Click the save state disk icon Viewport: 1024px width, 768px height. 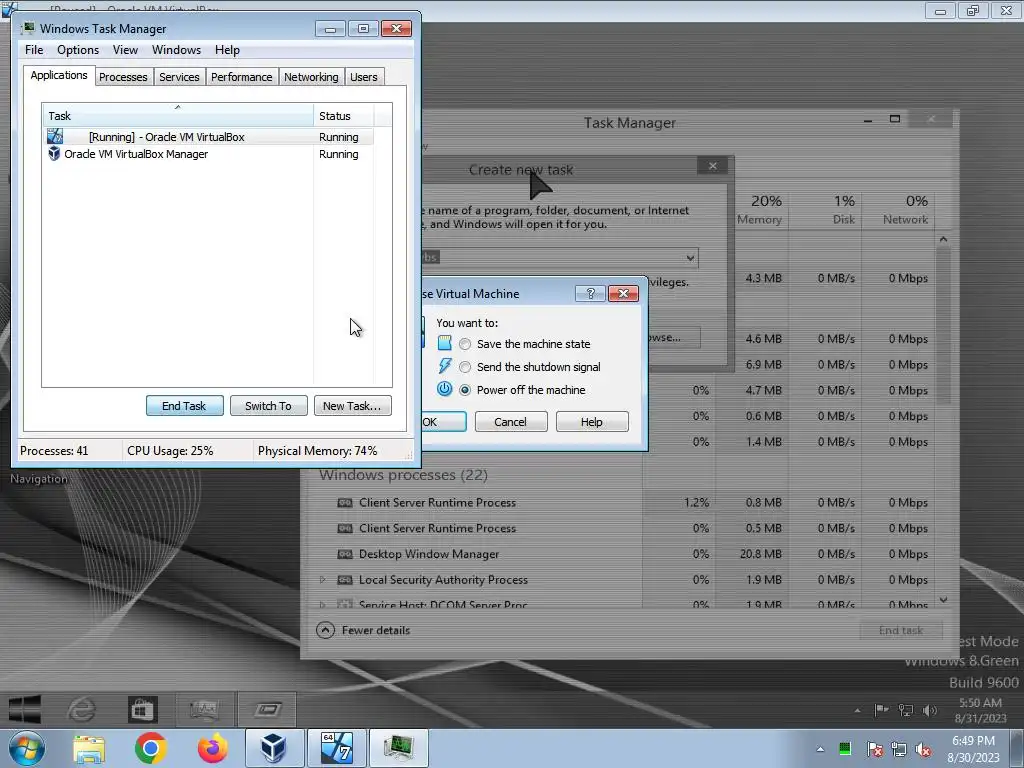tap(444, 343)
